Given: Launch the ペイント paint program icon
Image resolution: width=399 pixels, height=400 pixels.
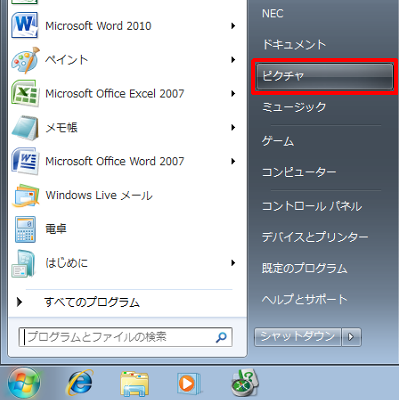Looking at the screenshot, I should [x=25, y=60].
